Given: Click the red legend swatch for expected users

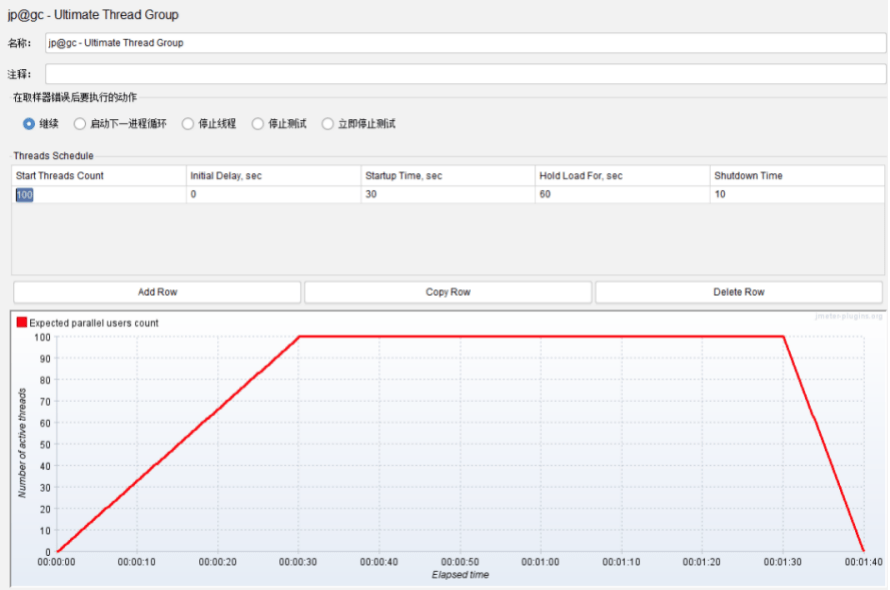Looking at the screenshot, I should 22,322.
